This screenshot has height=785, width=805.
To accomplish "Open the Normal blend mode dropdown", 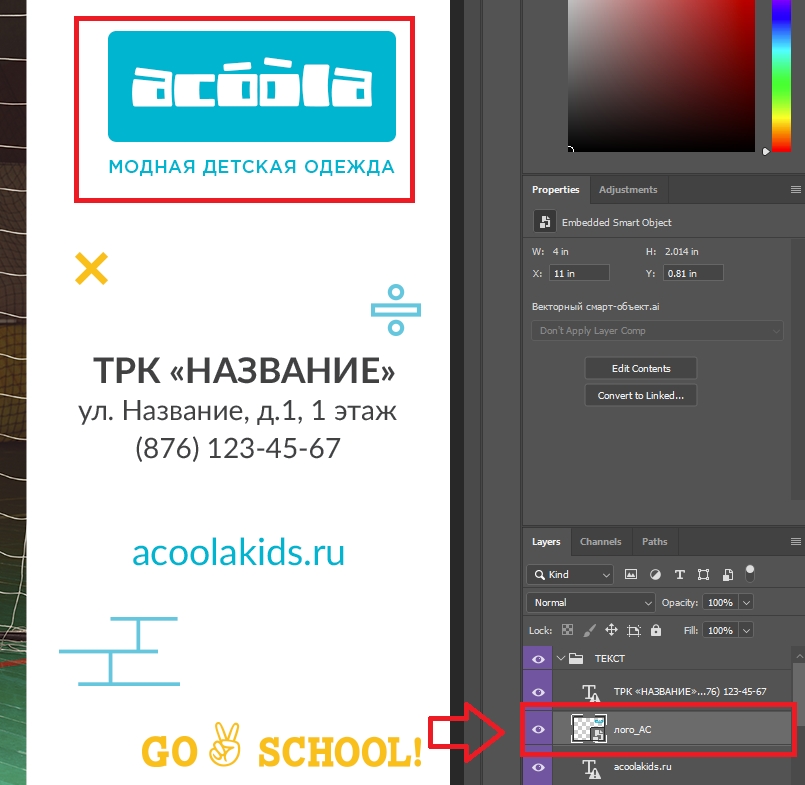I will 590,602.
